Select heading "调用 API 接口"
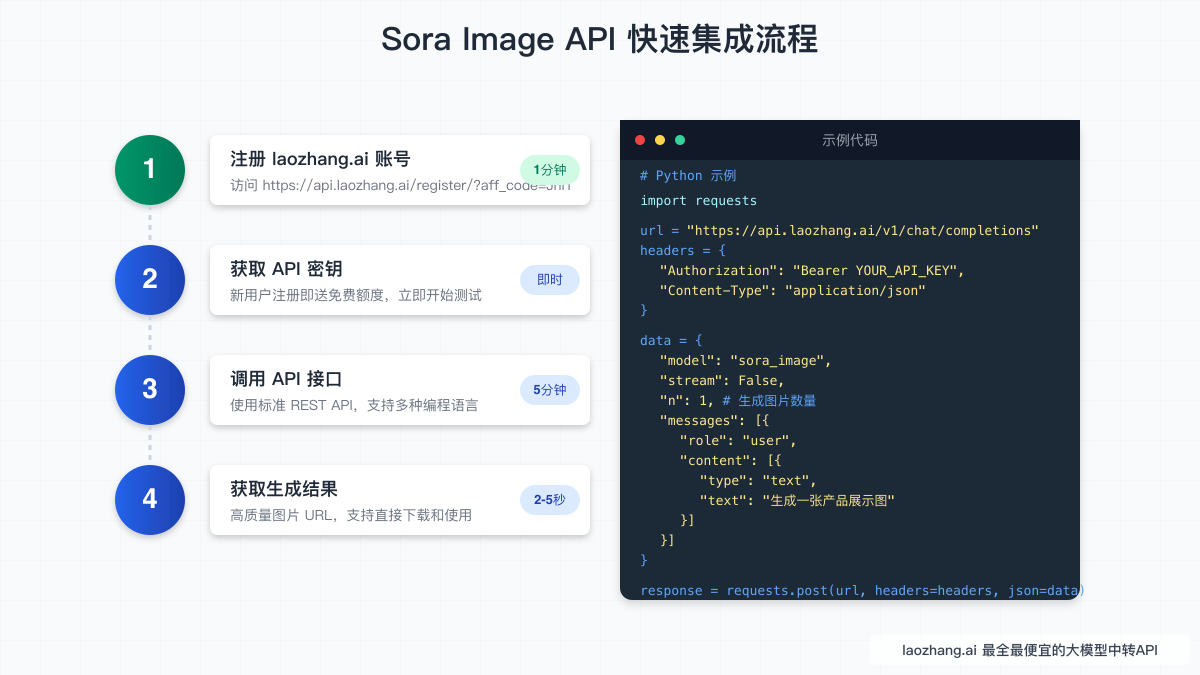 click(x=286, y=380)
